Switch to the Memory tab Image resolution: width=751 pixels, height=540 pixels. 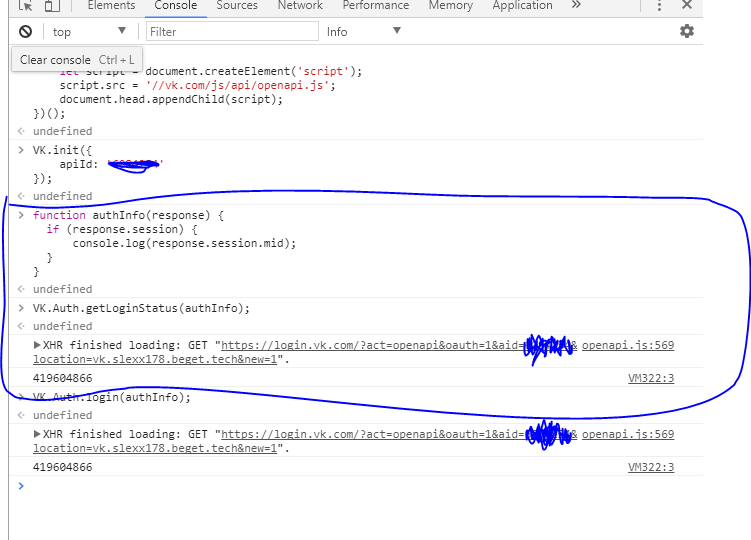[x=450, y=6]
